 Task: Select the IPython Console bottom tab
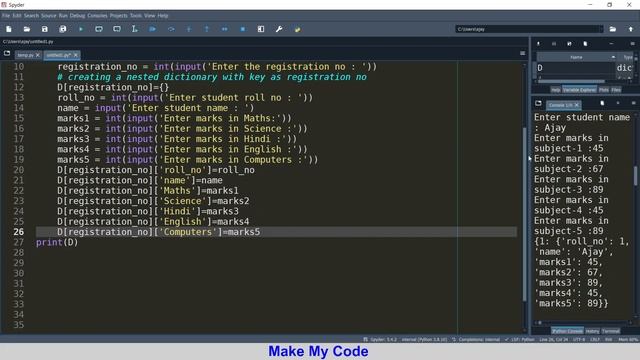pos(567,331)
